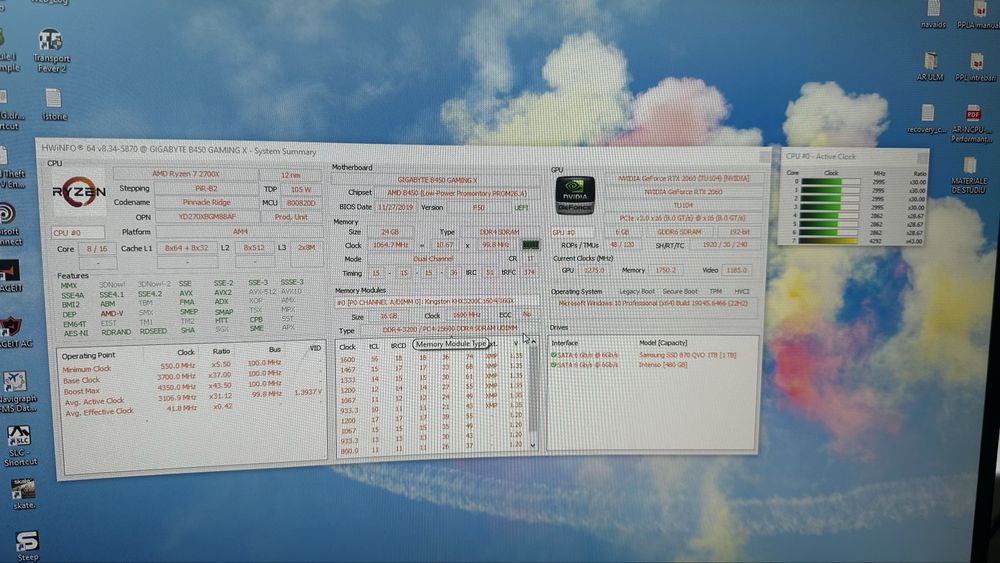The image size is (1000, 563).
Task: Click core 0 clock bar in Active Clock window
Action: point(830,182)
